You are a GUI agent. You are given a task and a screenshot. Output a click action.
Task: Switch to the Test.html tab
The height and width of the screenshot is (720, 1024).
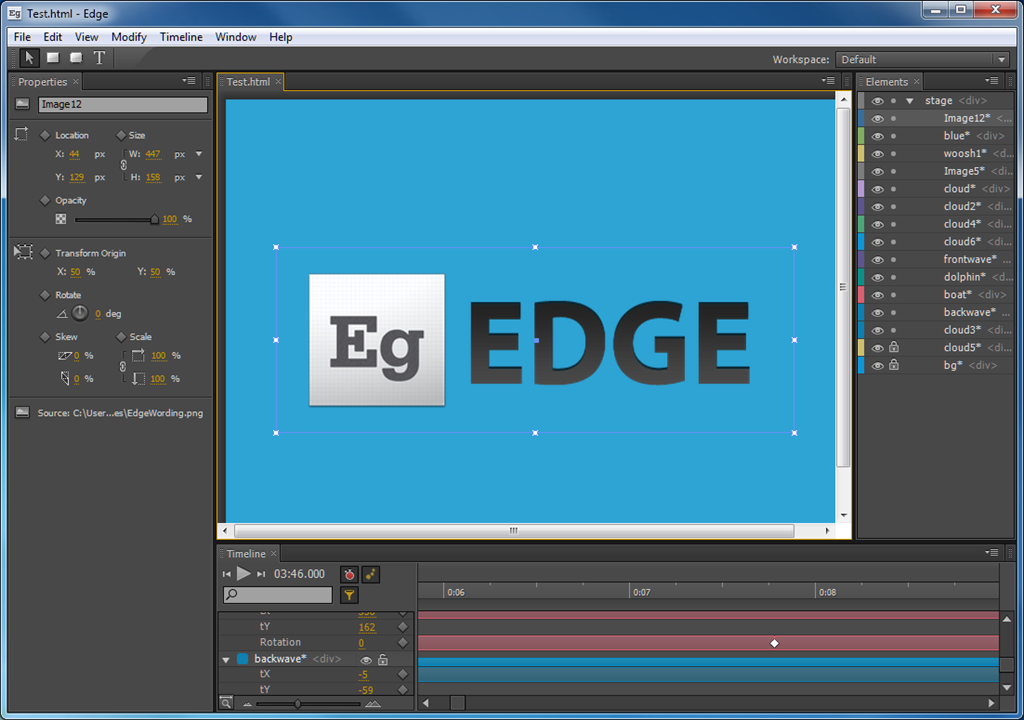[248, 82]
